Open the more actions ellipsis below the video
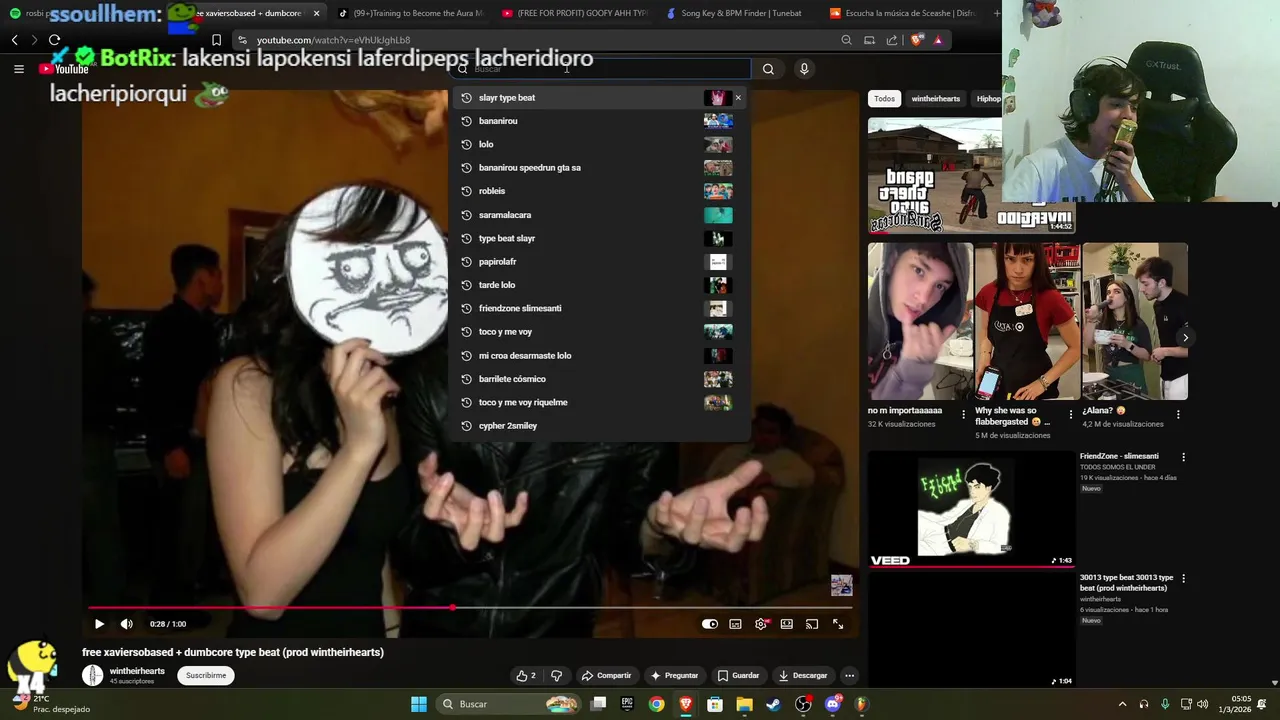 point(849,676)
